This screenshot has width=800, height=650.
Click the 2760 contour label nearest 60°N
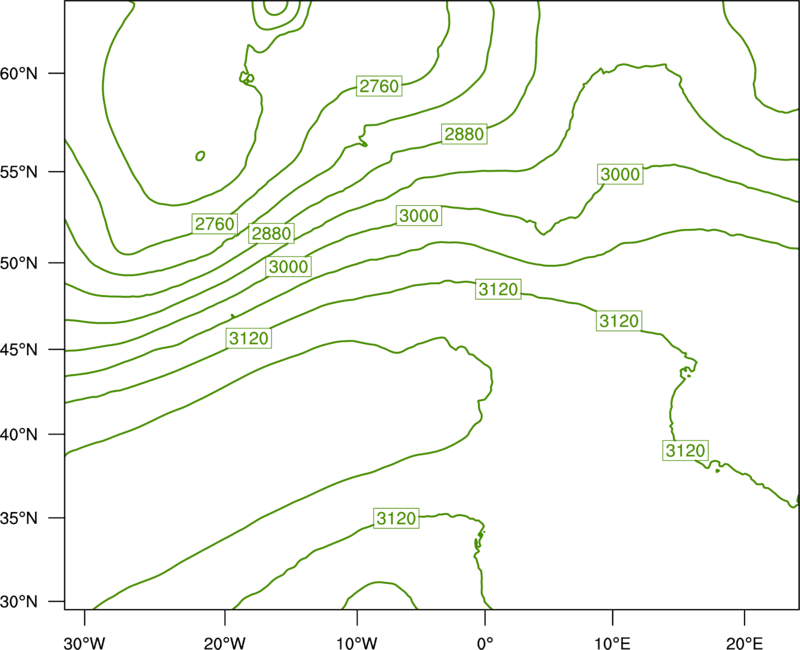click(x=379, y=86)
